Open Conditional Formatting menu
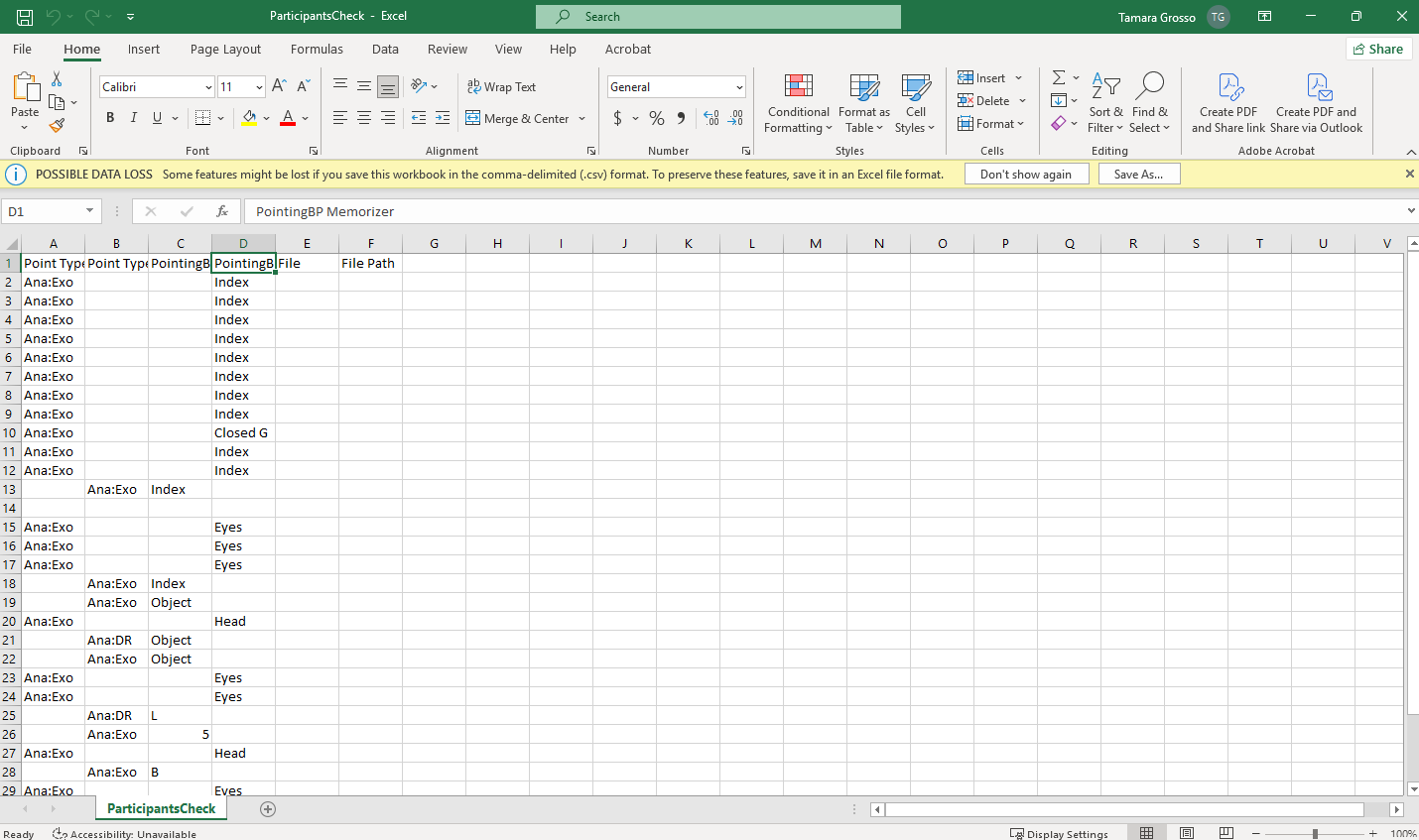 click(x=798, y=103)
